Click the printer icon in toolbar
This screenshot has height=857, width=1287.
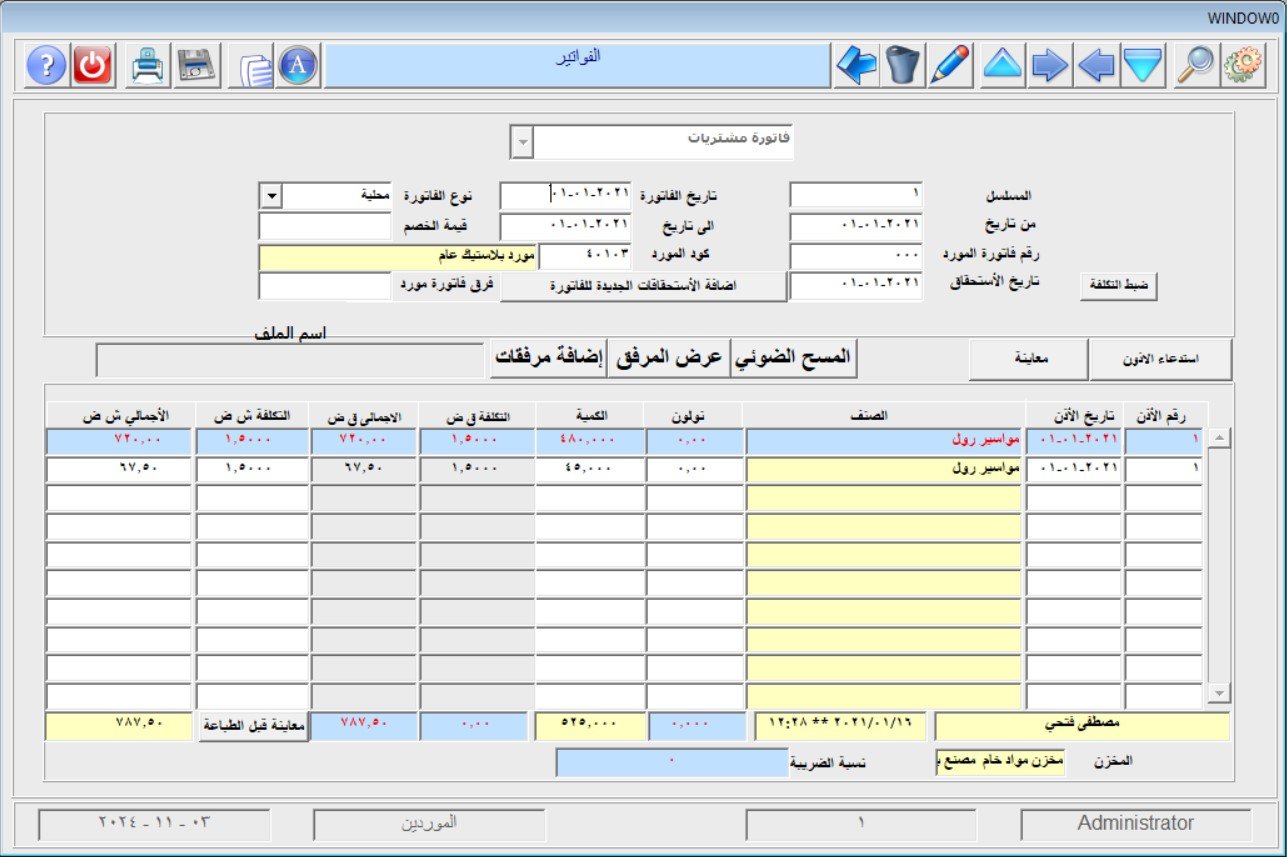pyautogui.click(x=148, y=66)
